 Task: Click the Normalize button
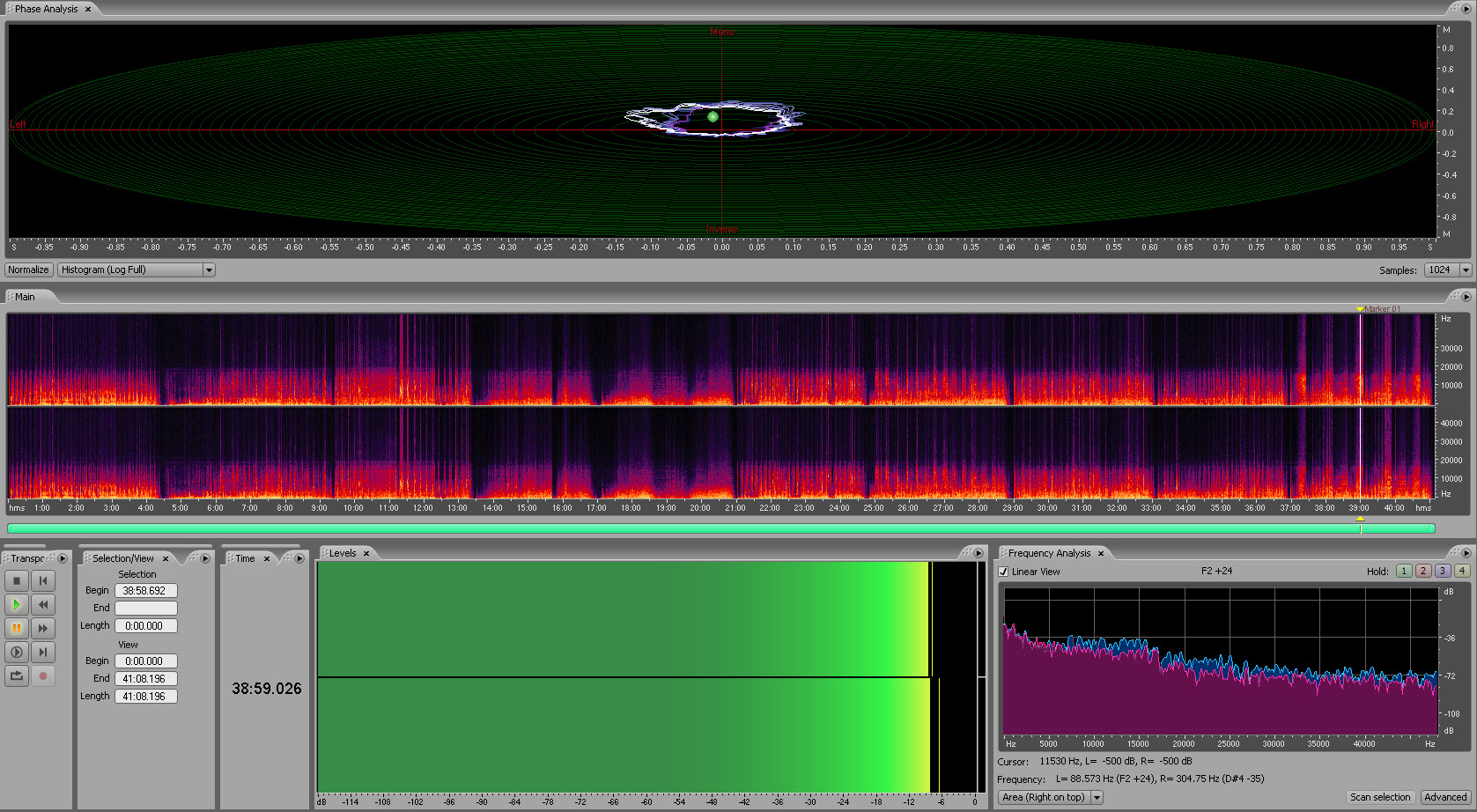click(x=28, y=269)
